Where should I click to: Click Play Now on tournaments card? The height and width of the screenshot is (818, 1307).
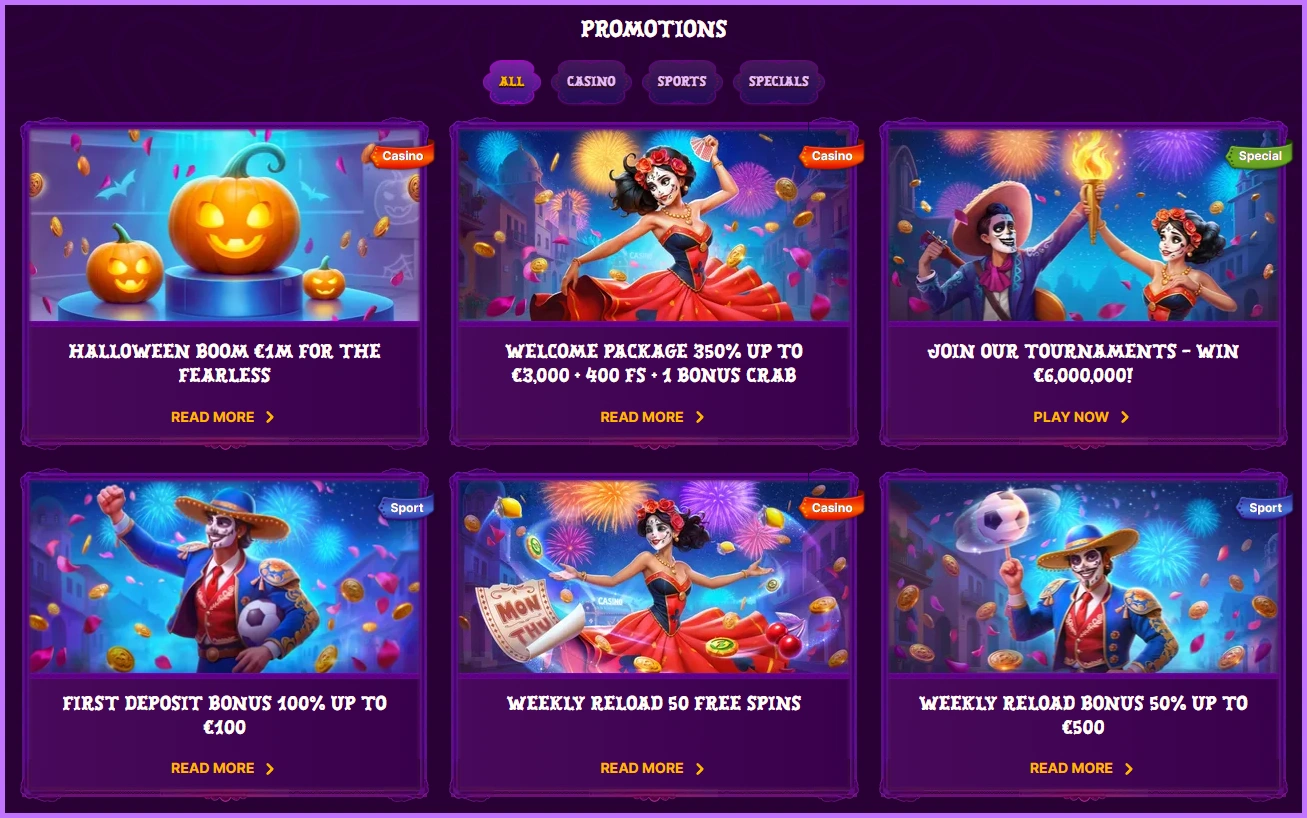click(x=1081, y=417)
